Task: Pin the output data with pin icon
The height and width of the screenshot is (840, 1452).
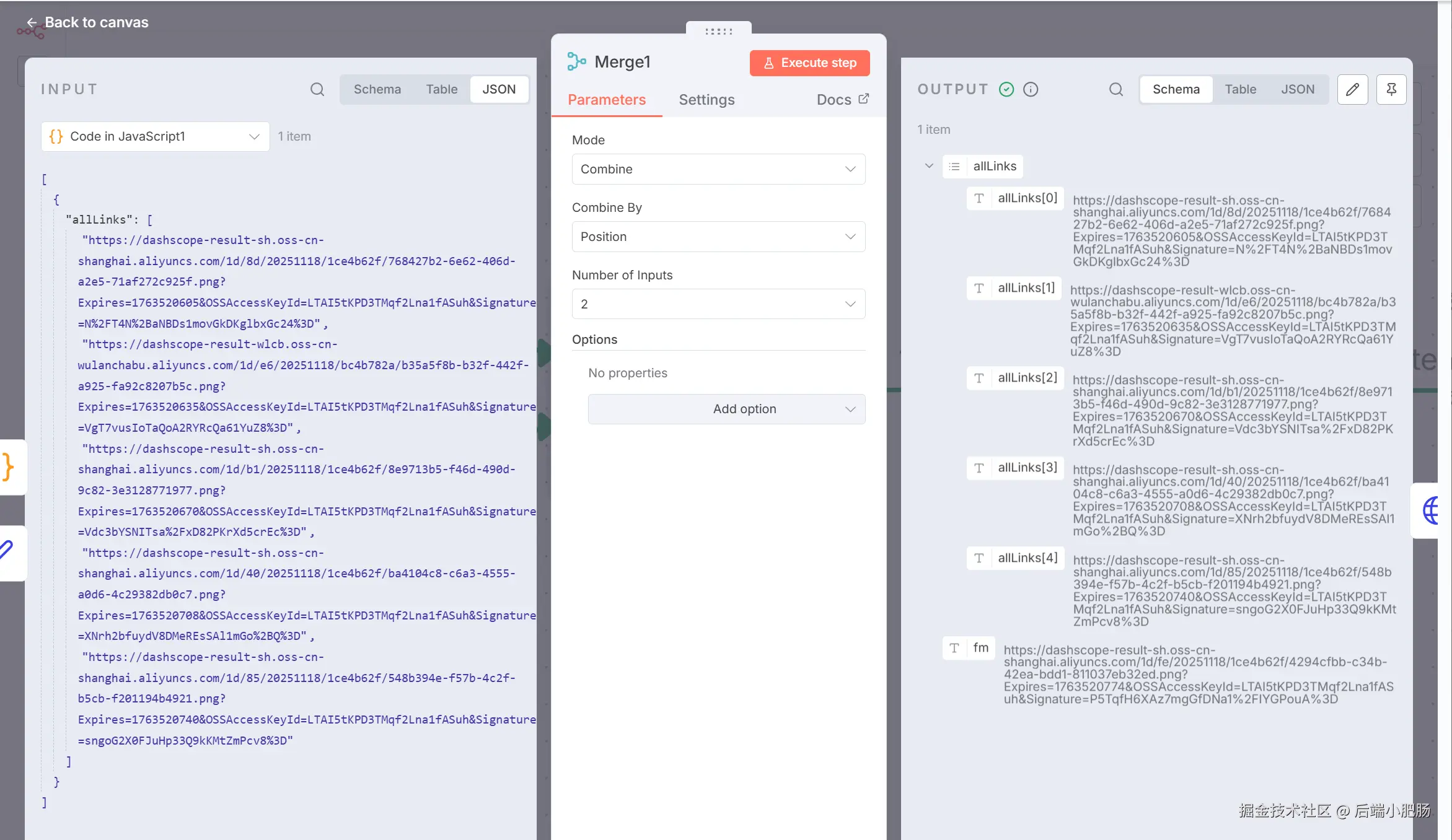Action: click(x=1391, y=89)
